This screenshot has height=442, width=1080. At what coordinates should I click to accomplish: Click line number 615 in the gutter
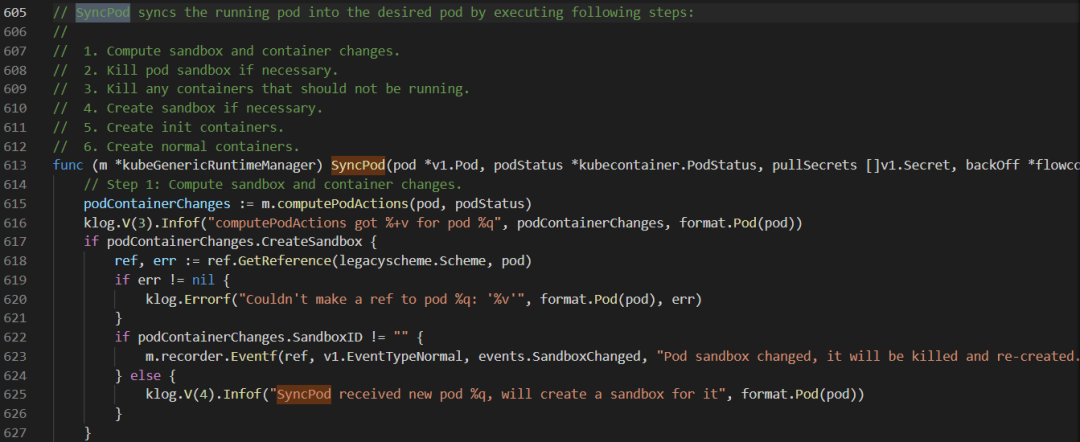click(x=14, y=204)
